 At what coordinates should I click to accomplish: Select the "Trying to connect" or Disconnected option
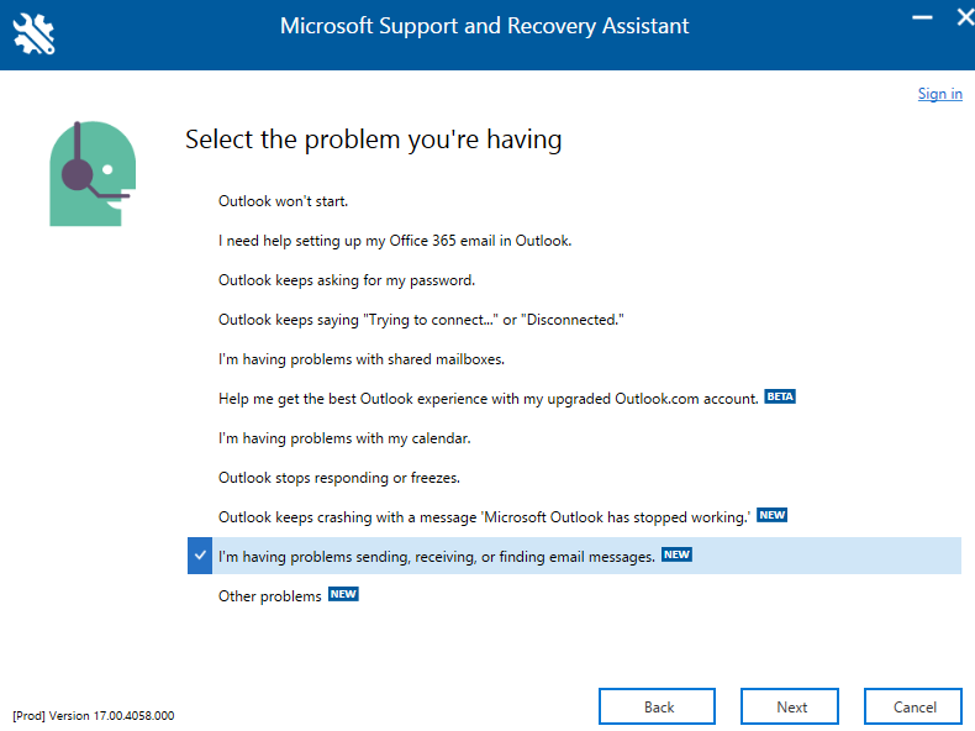[x=421, y=320]
